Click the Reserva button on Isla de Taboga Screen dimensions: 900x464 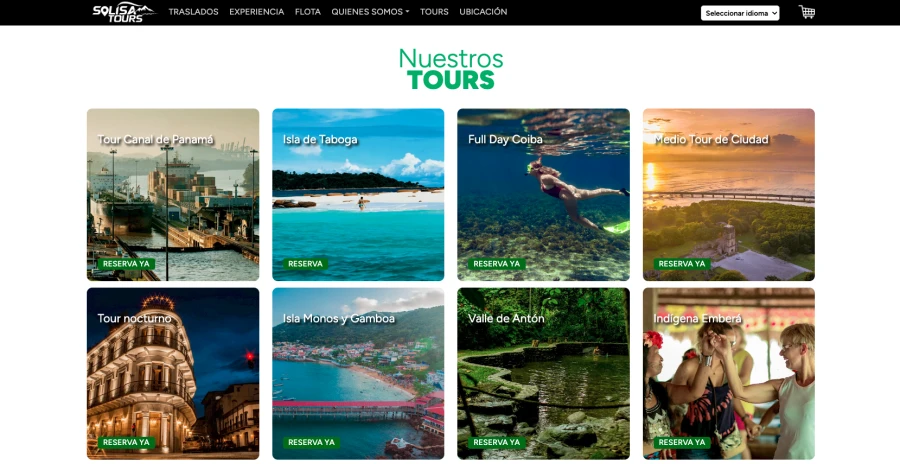point(305,264)
